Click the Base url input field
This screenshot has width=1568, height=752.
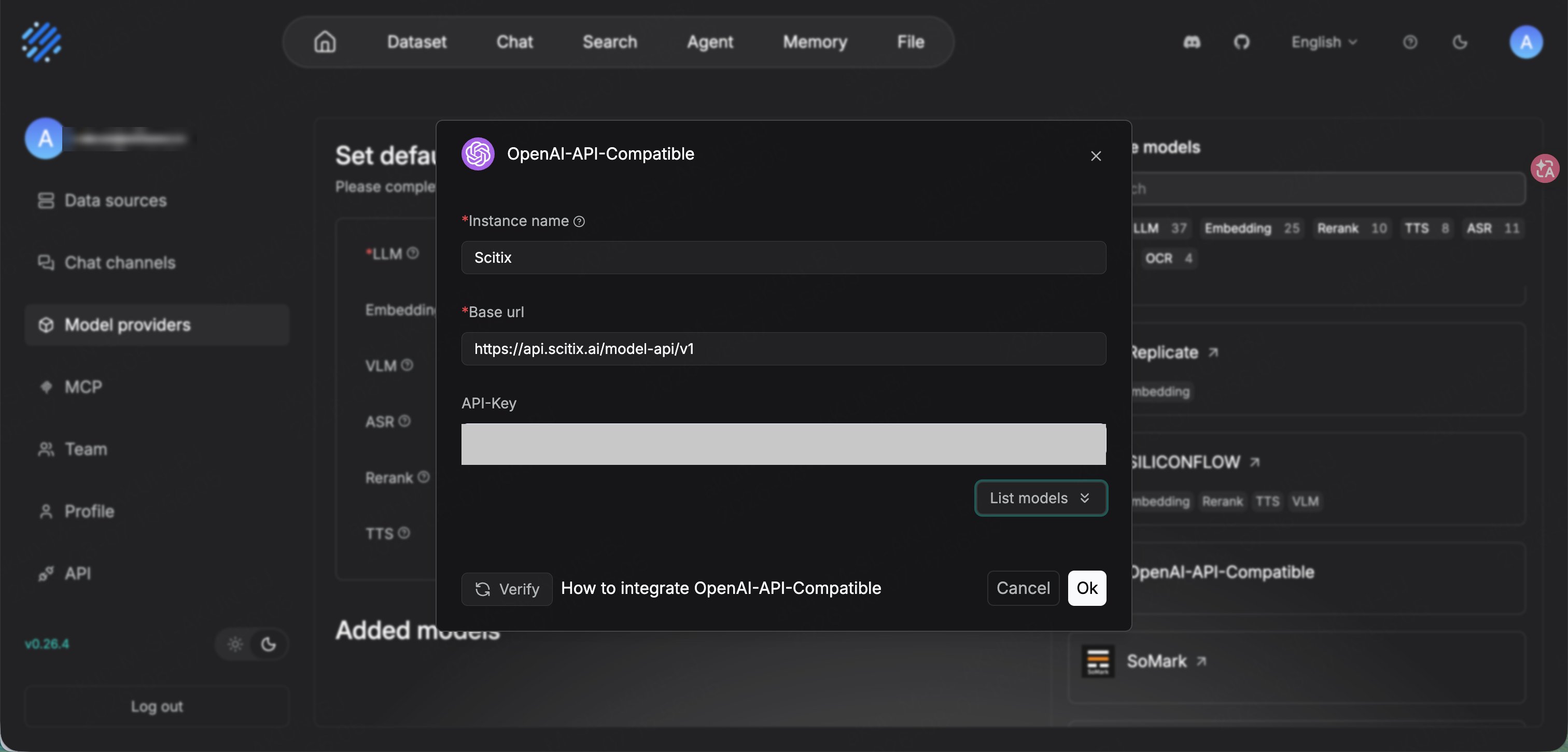point(783,349)
